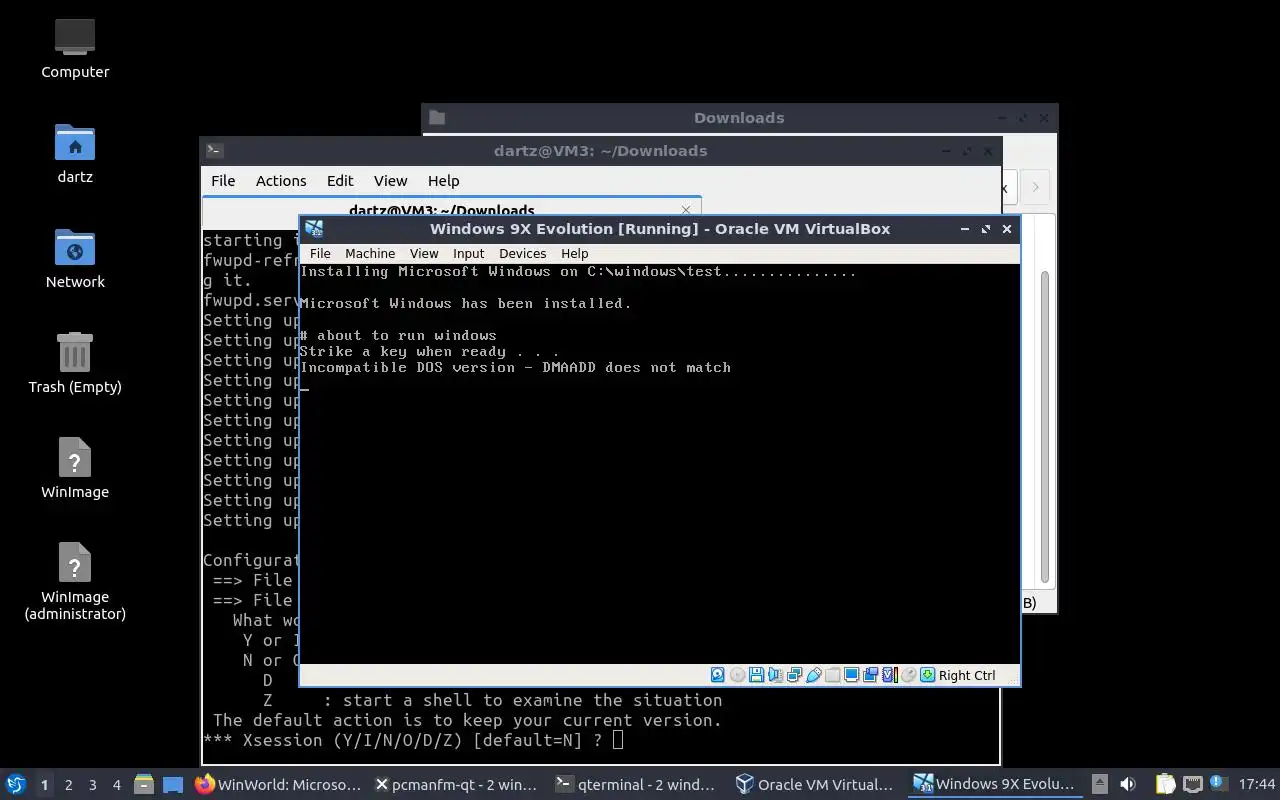Switch to virtual desktop 4
1280x800 pixels.
click(116, 785)
